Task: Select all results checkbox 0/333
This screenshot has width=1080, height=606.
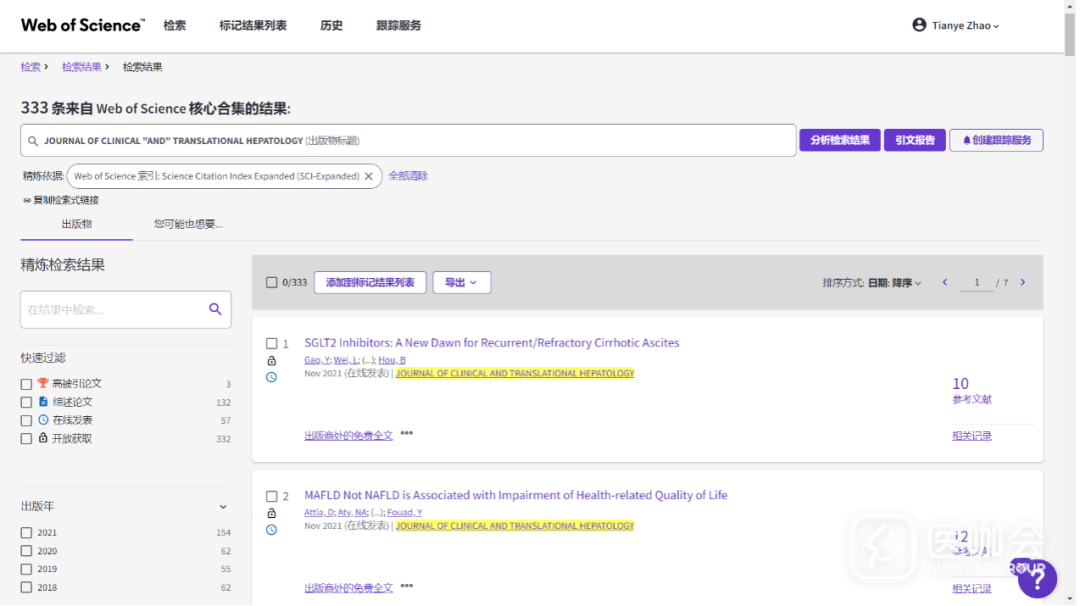Action: [x=271, y=283]
